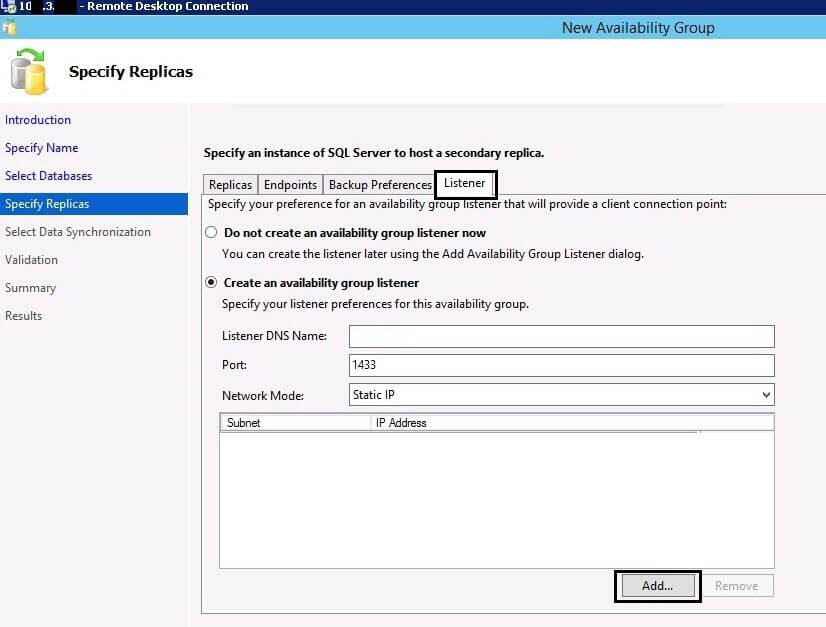This screenshot has height=627, width=826.
Task: Open the Specify Name step in sidebar
Action: (x=41, y=148)
